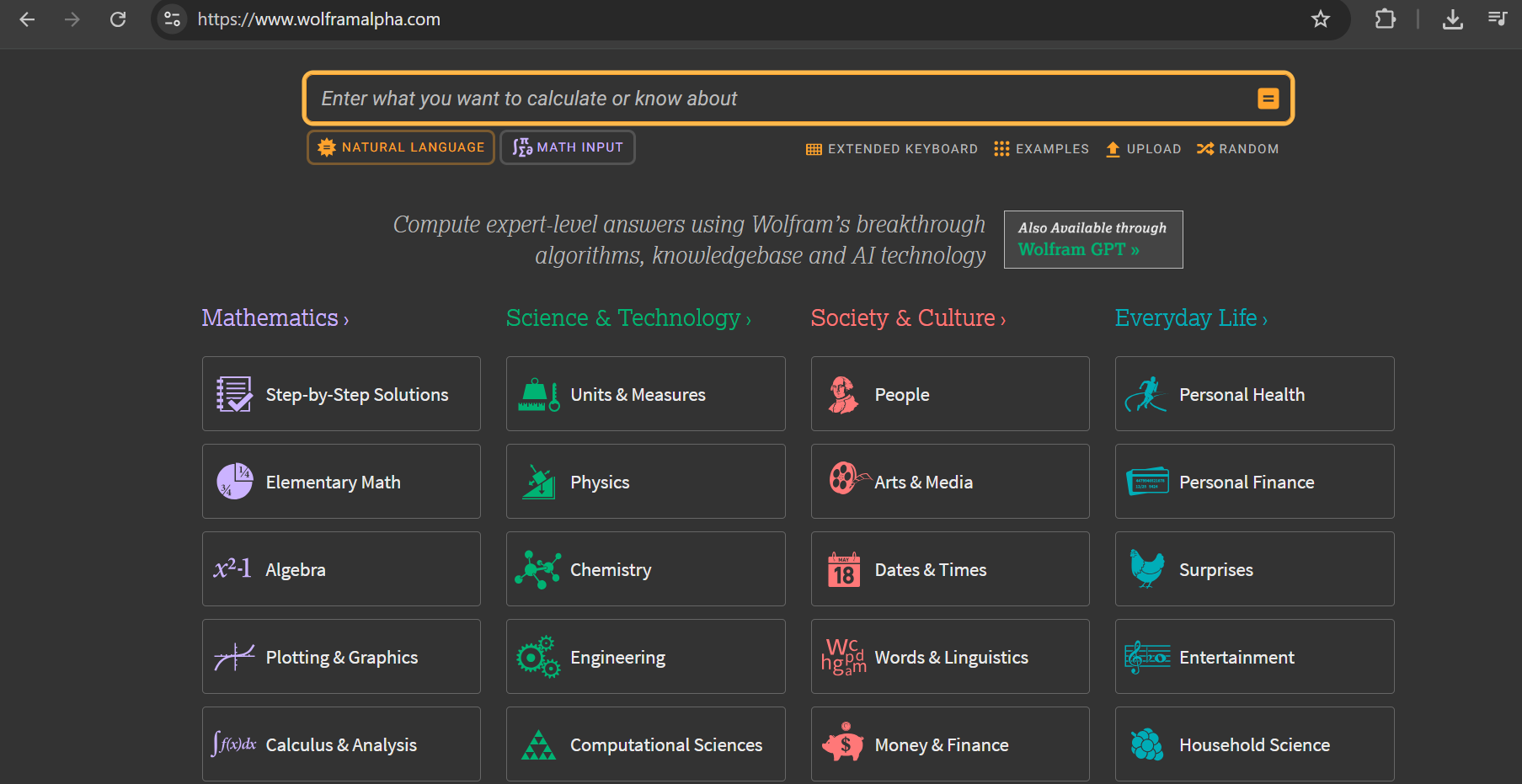Open the Household Science label link
The image size is (1522, 784).
pos(1254,745)
